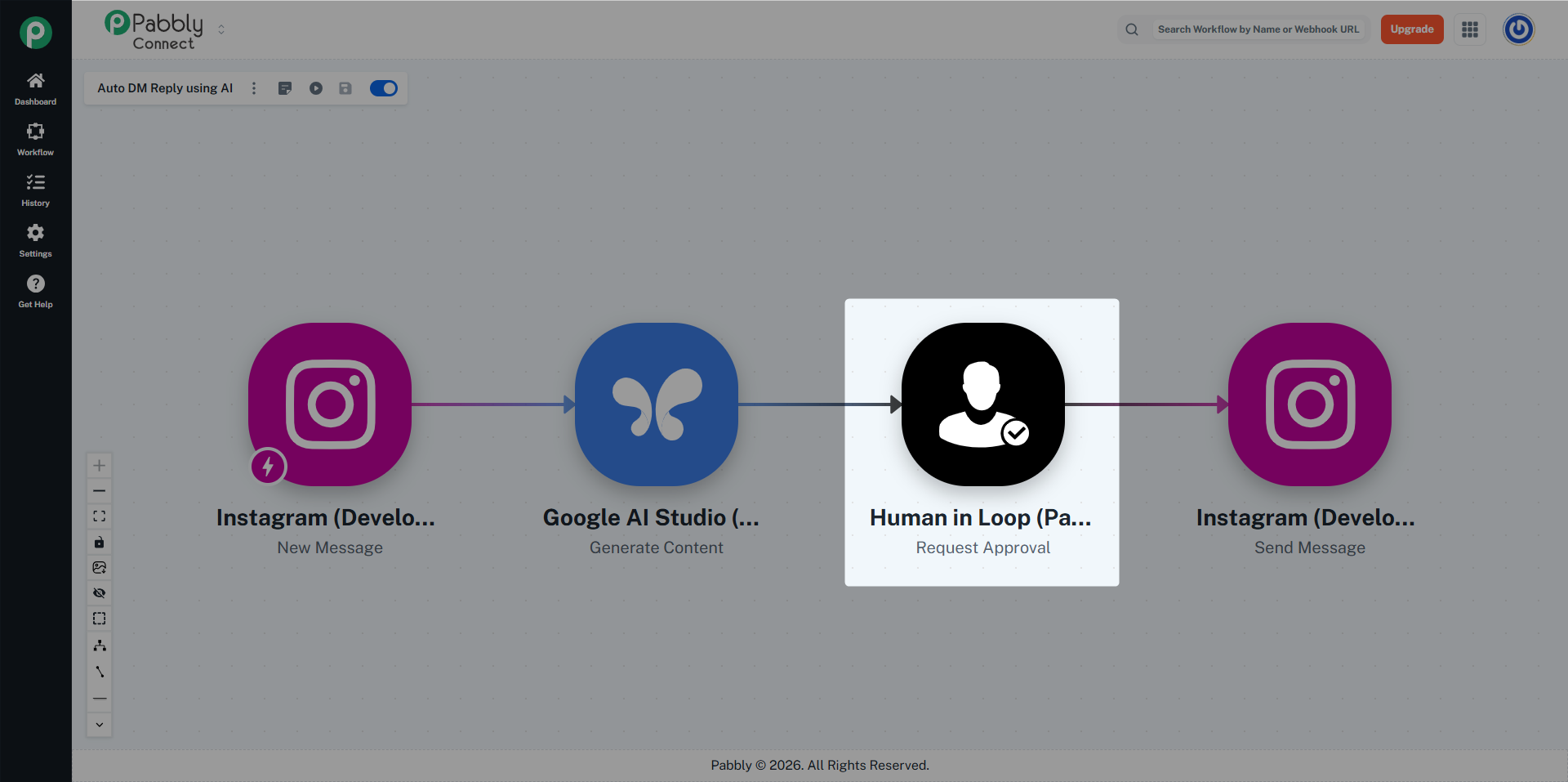Expand the Pabbly Connect app switcher arrows

click(x=221, y=29)
